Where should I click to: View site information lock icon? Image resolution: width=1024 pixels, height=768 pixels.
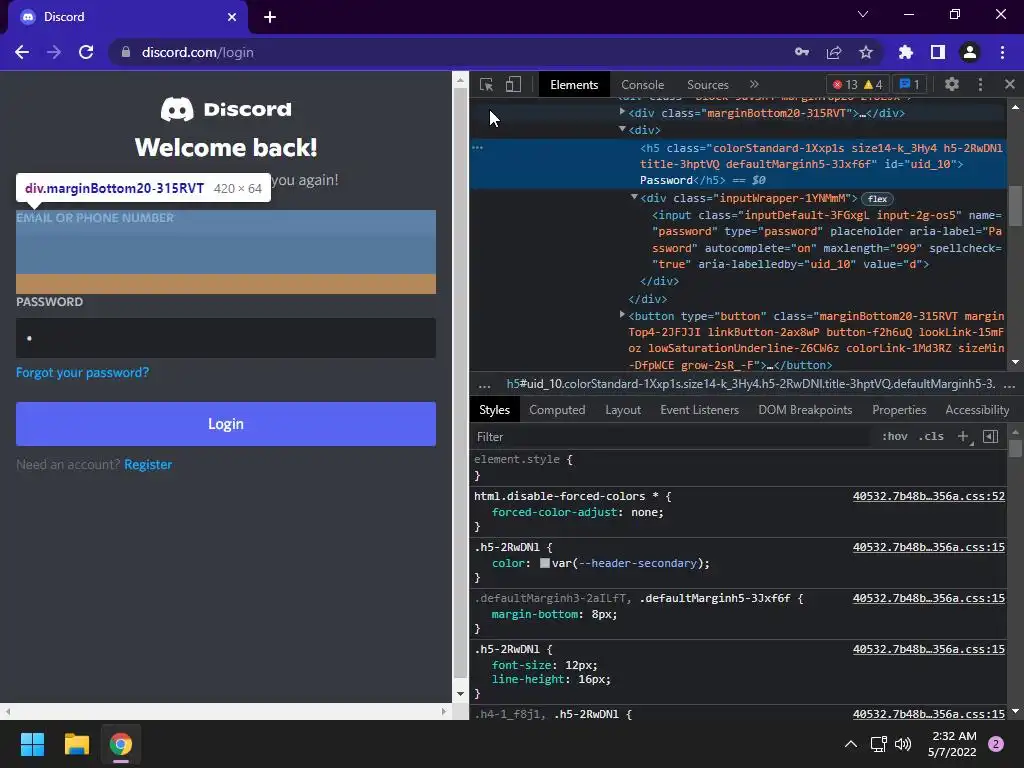pyautogui.click(x=126, y=52)
